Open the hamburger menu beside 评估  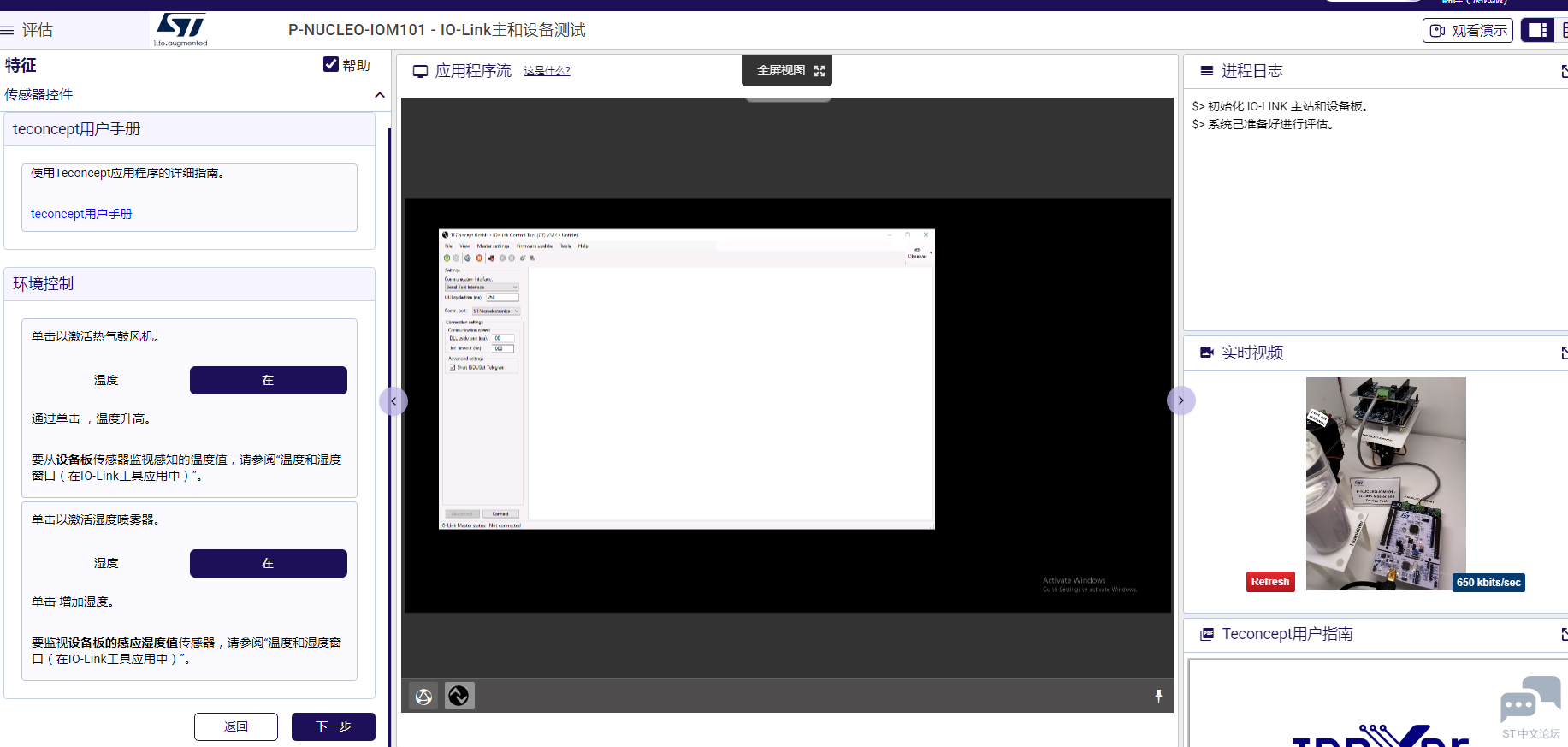tap(8, 31)
